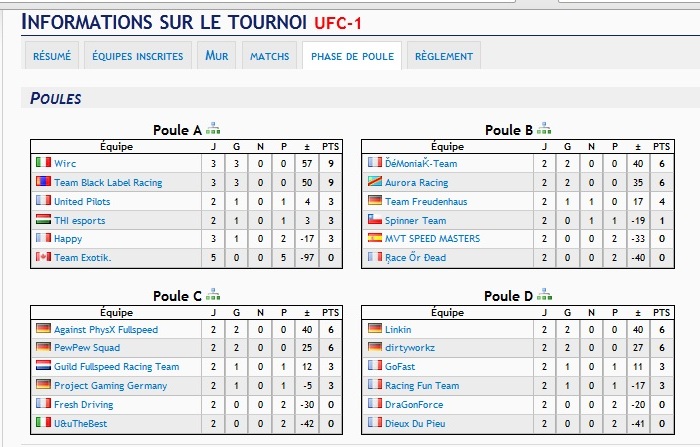The height and width of the screenshot is (447, 700).
Task: Click the Chilean flag beside Spinner Team
Action: [x=375, y=219]
